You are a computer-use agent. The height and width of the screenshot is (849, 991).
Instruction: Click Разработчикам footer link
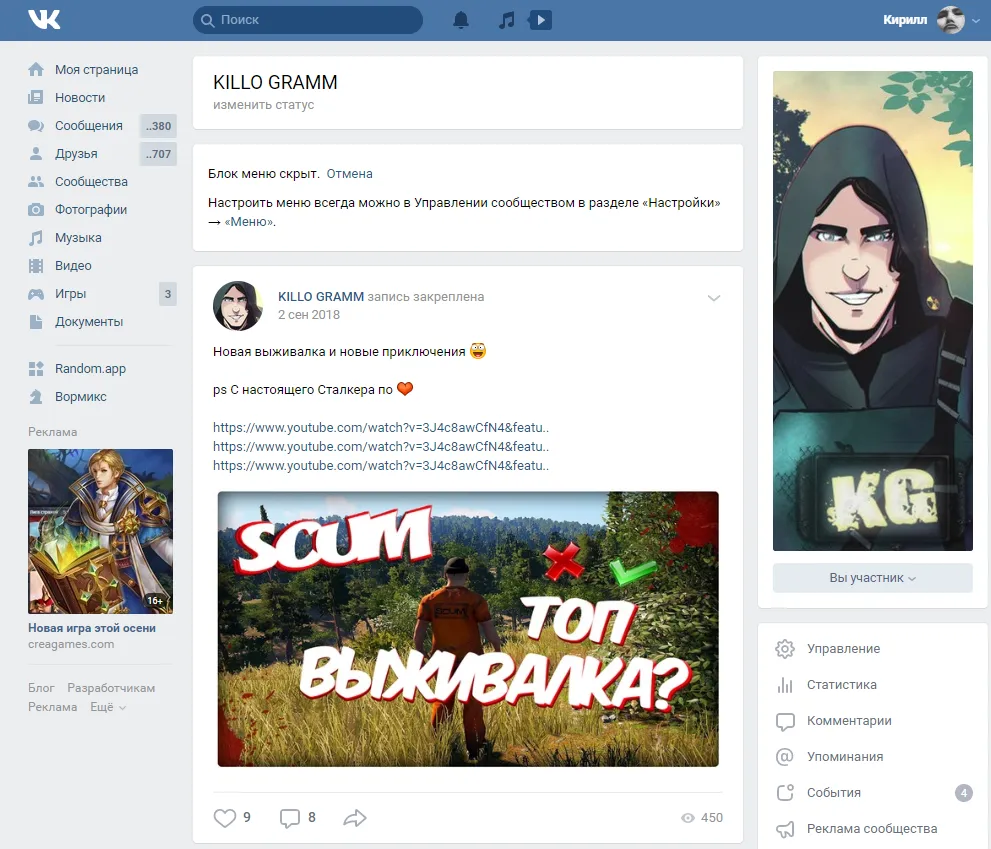[111, 688]
